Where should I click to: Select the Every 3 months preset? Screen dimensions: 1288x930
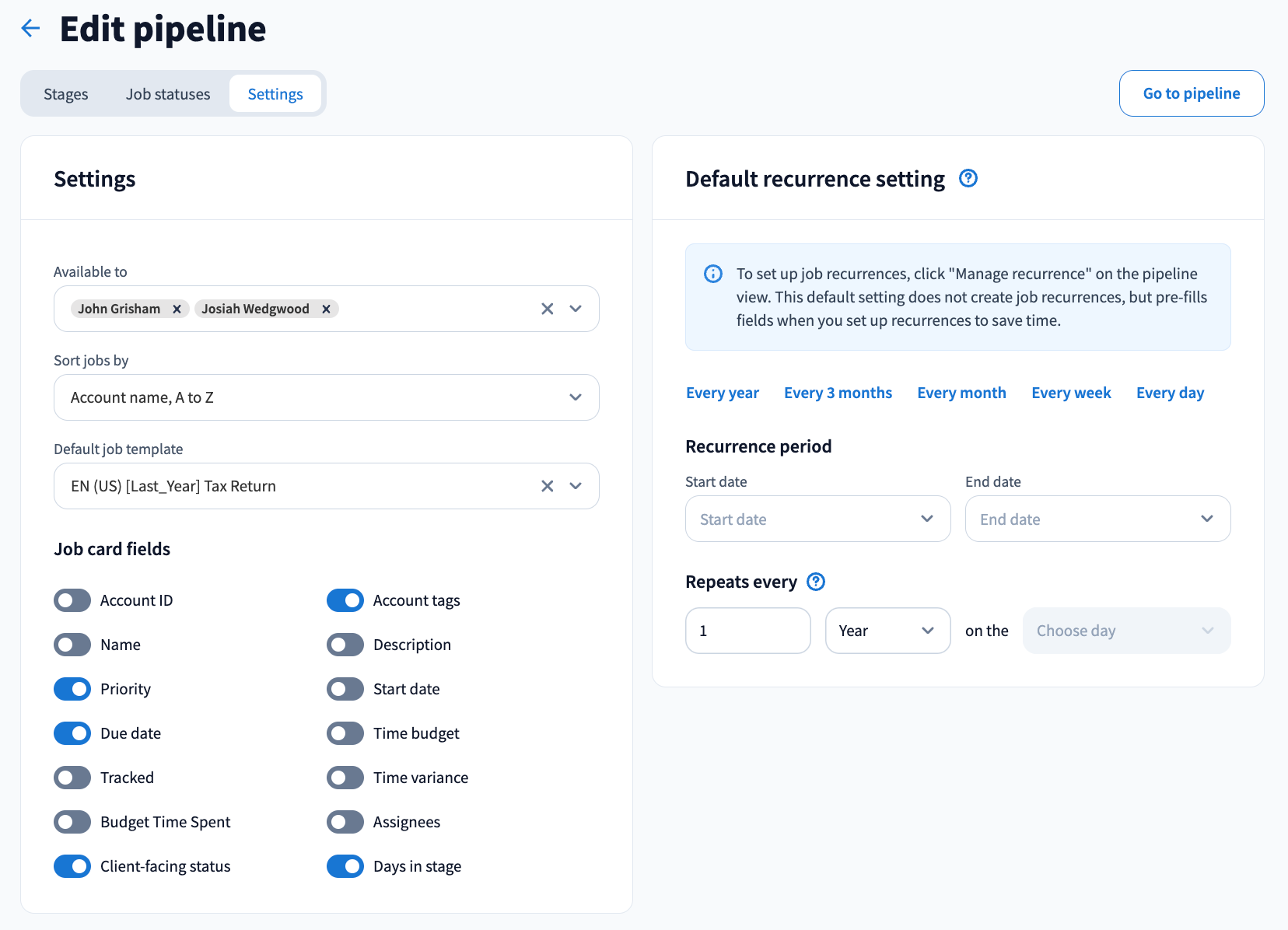tap(838, 393)
